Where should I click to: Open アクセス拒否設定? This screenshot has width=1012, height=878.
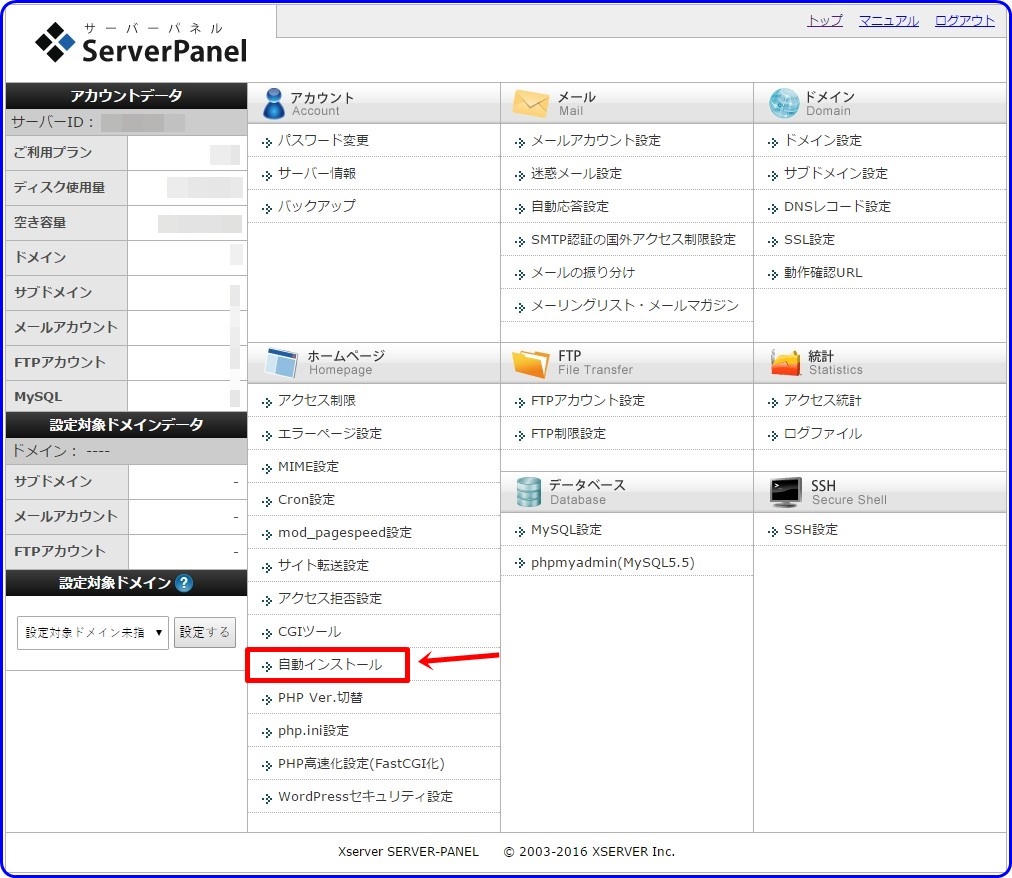(x=329, y=598)
